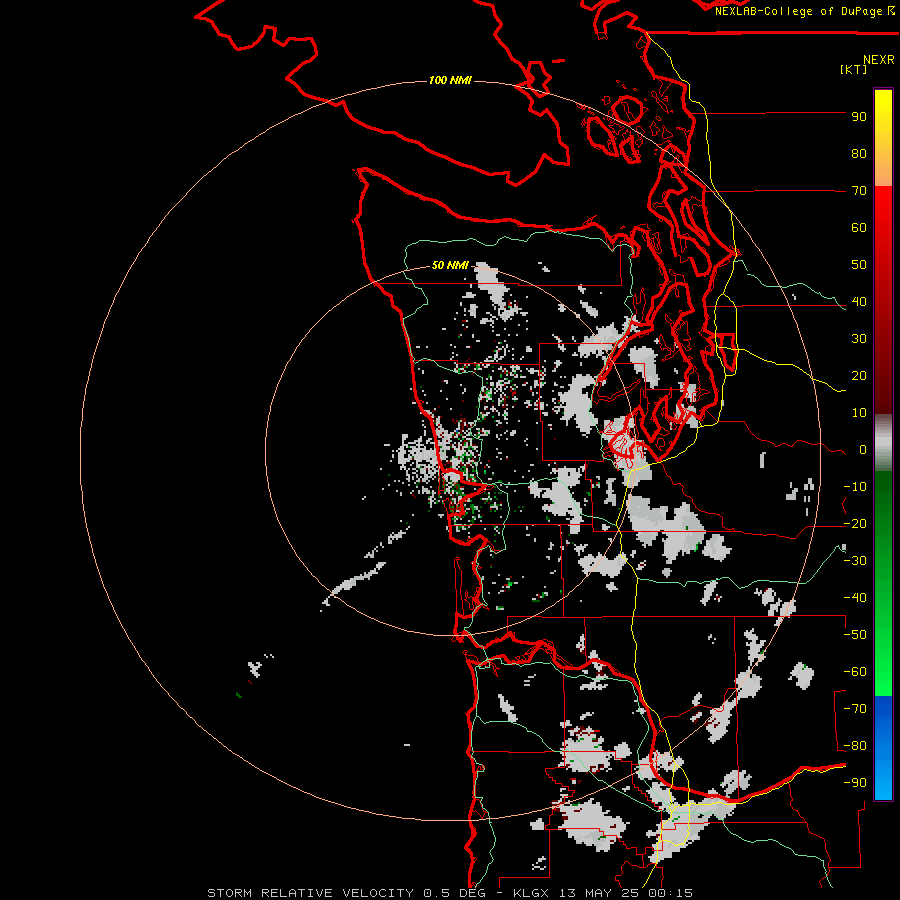The image size is (900, 900).
Task: Click the 20 value on velocity scale
Action: click(x=859, y=376)
